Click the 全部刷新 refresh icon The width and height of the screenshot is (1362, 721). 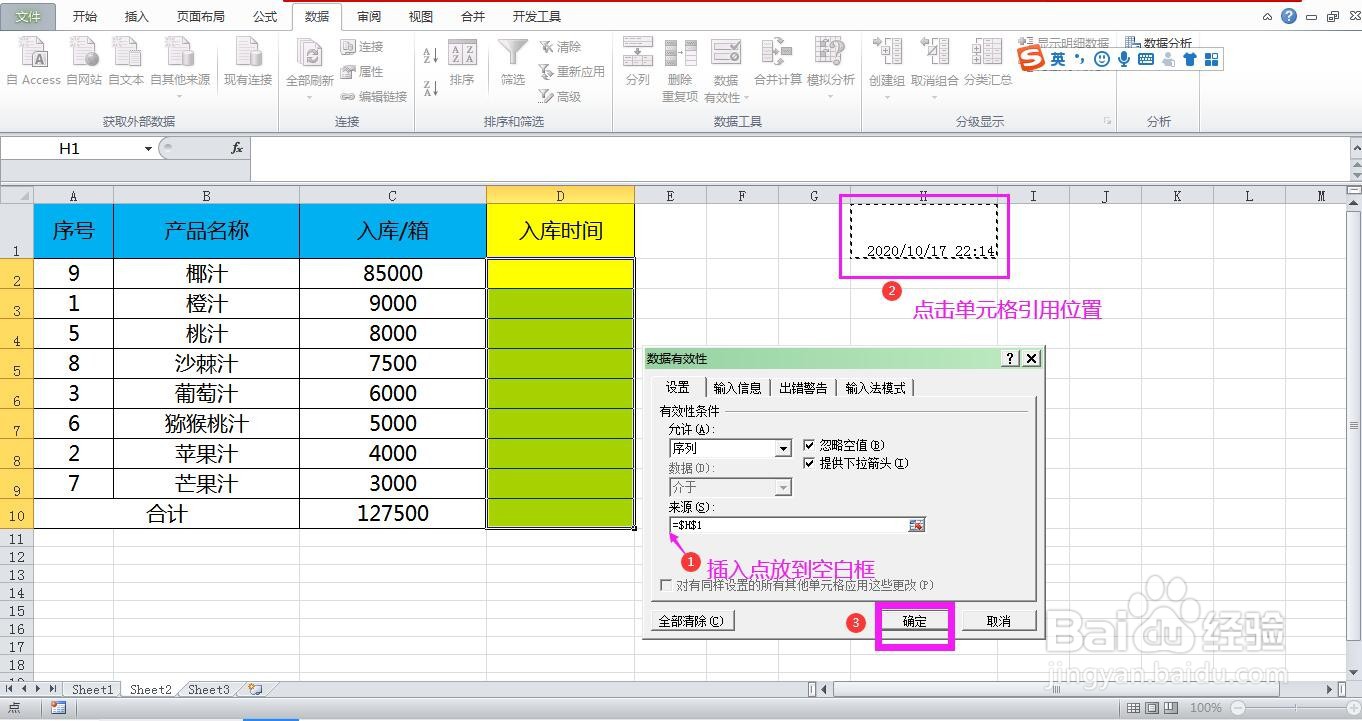tap(308, 58)
